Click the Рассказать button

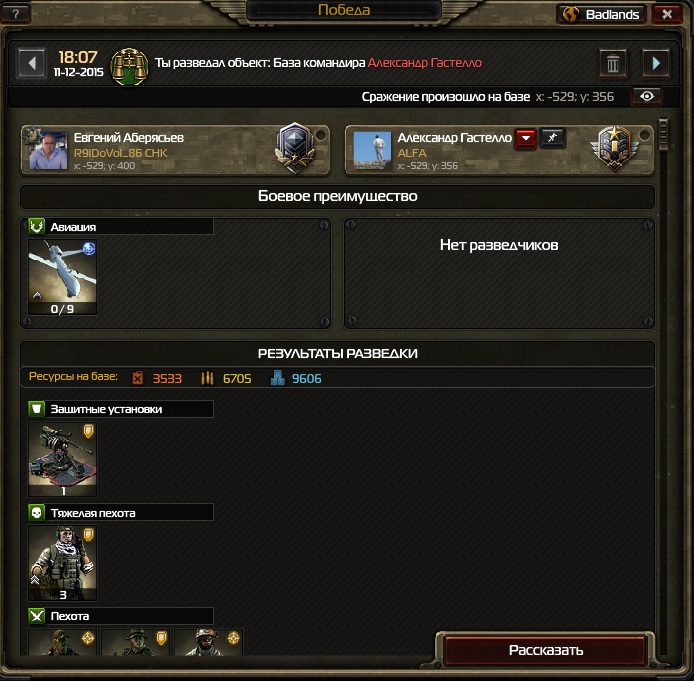click(545, 650)
